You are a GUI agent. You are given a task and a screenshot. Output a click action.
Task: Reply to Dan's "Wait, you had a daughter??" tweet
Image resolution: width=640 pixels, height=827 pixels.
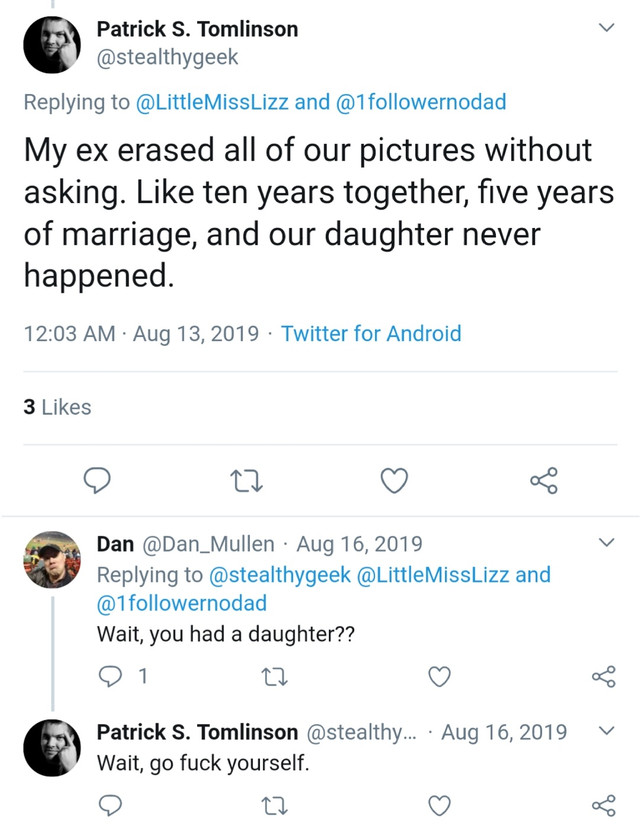coord(111,678)
